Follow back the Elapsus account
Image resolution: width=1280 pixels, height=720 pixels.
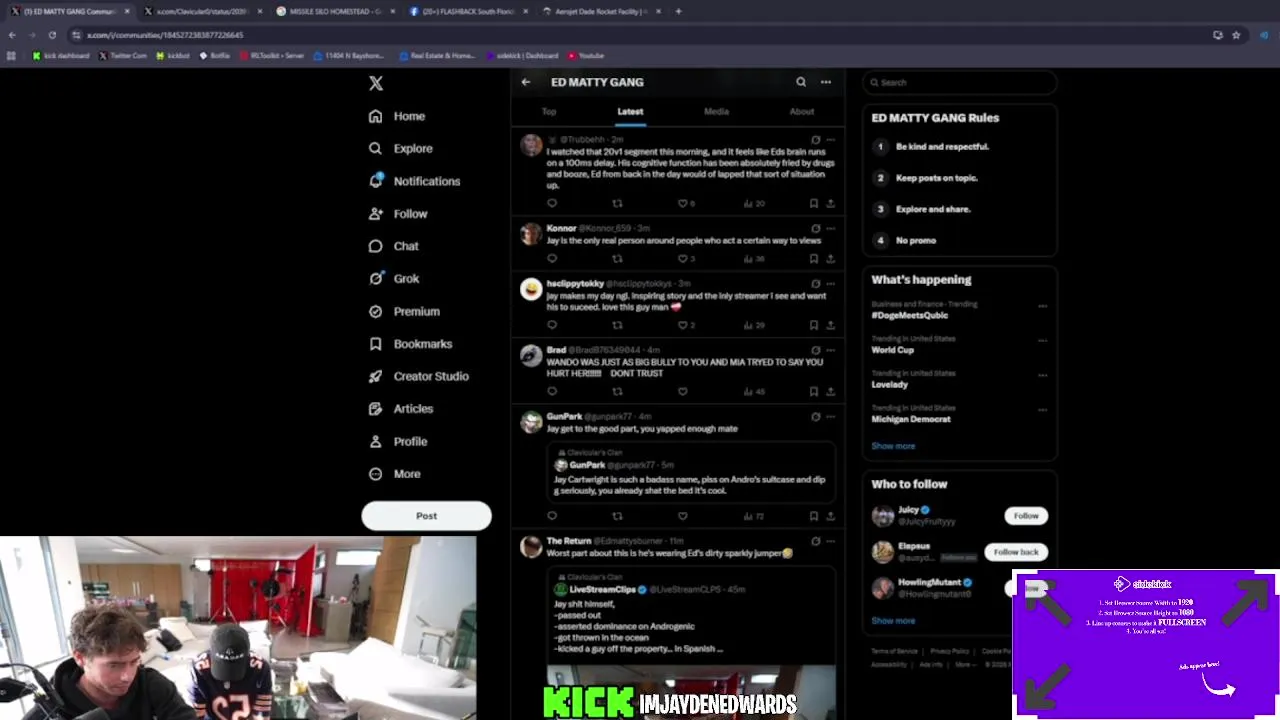1016,552
